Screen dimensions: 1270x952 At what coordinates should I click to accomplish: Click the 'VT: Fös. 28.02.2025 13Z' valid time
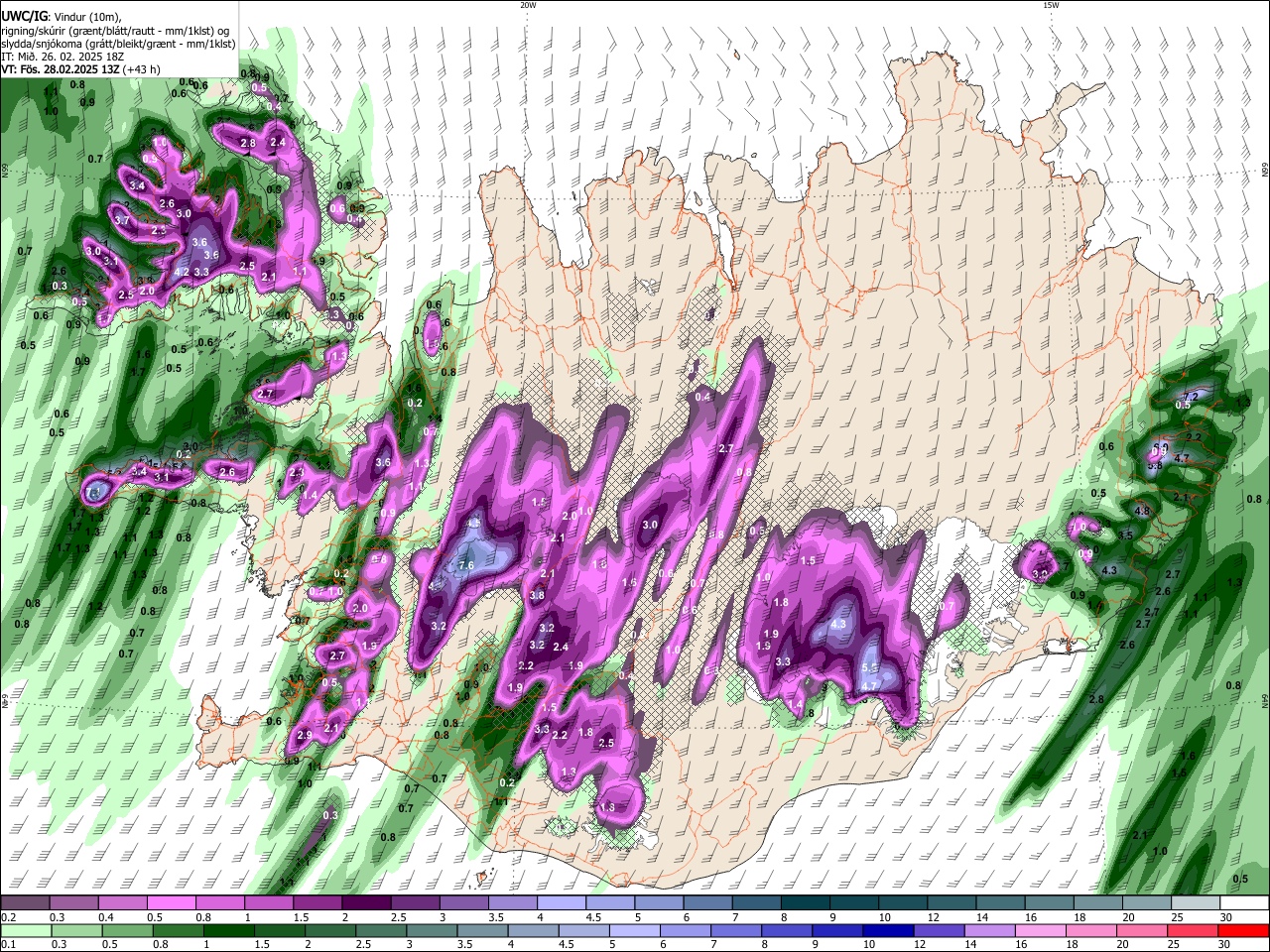tap(60, 69)
